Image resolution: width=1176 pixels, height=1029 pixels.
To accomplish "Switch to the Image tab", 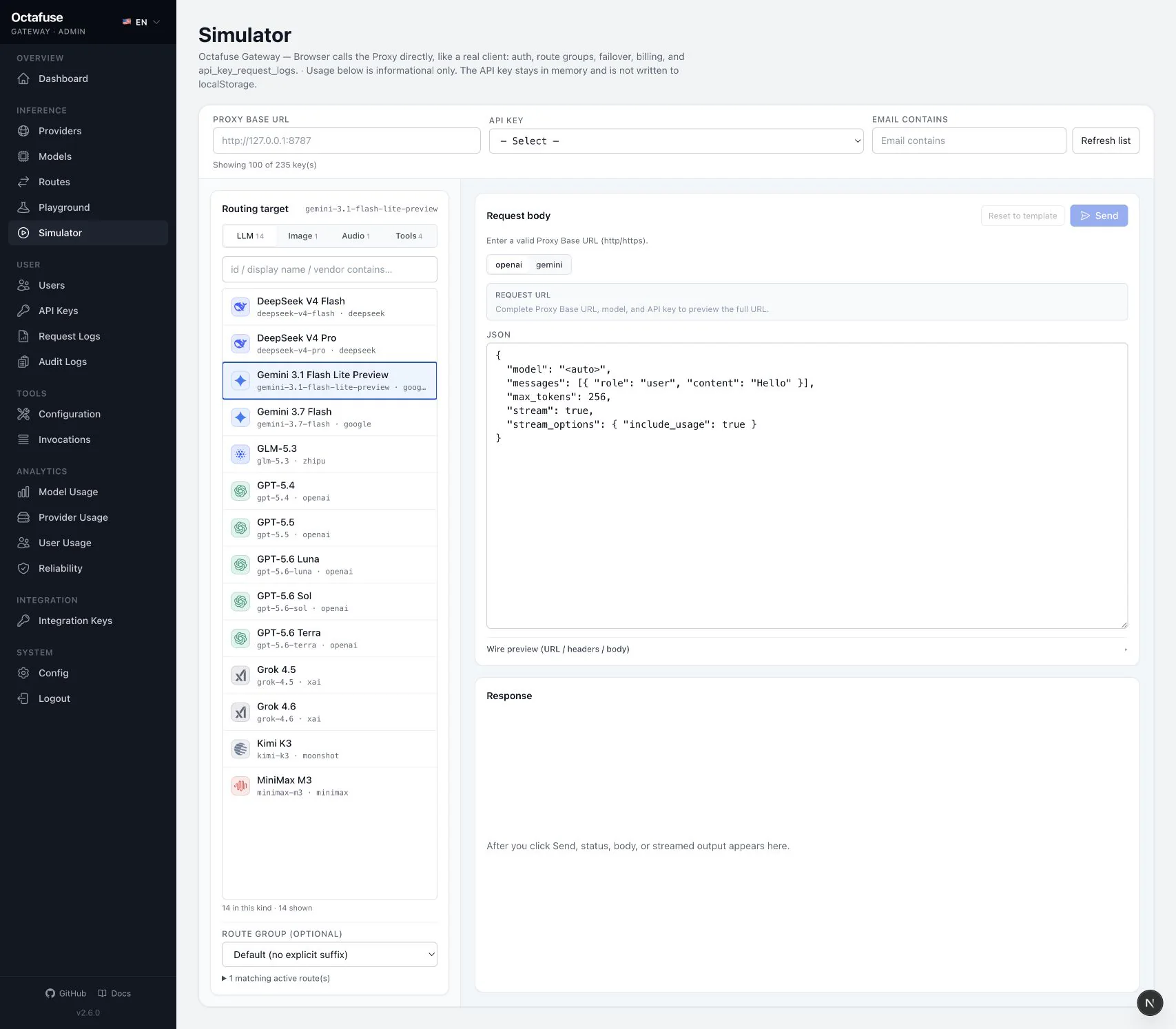I will point(302,236).
